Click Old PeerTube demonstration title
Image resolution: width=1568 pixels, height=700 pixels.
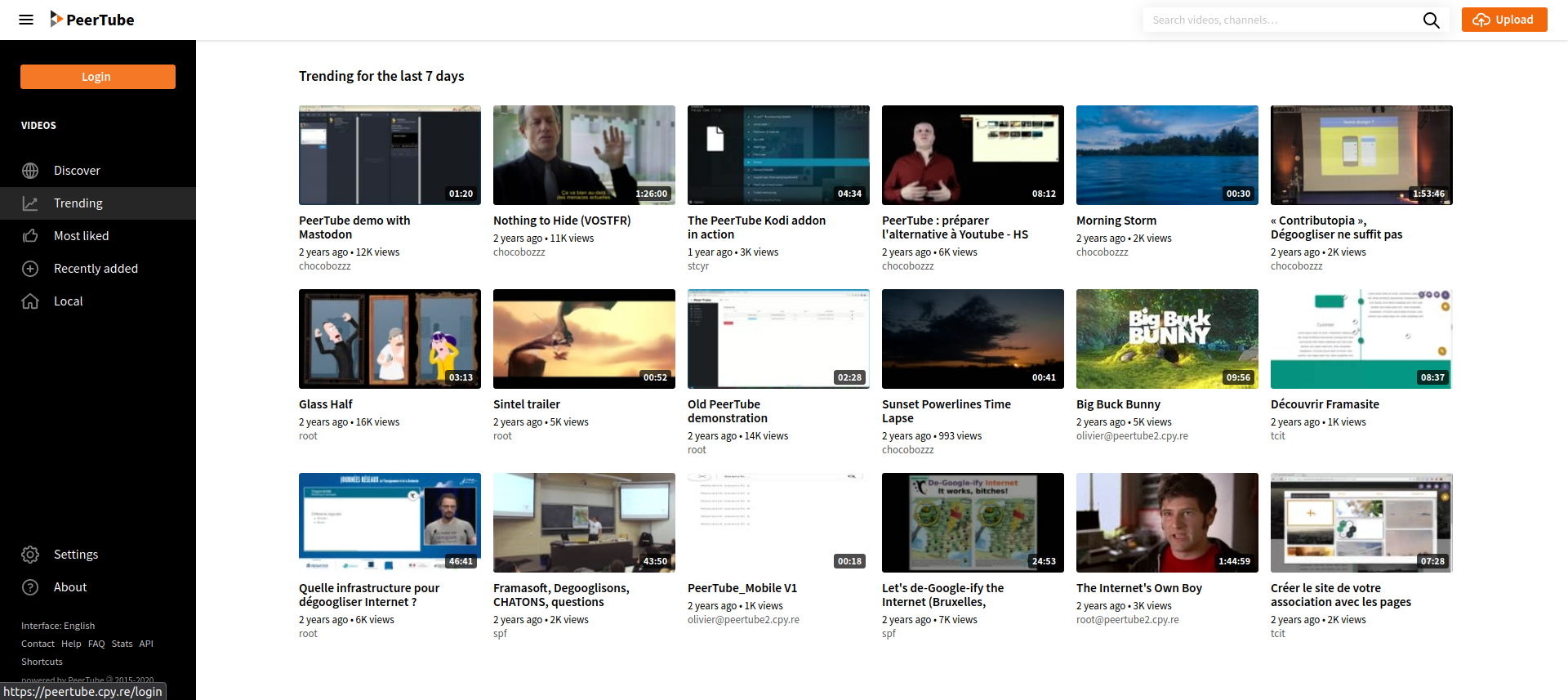728,412
